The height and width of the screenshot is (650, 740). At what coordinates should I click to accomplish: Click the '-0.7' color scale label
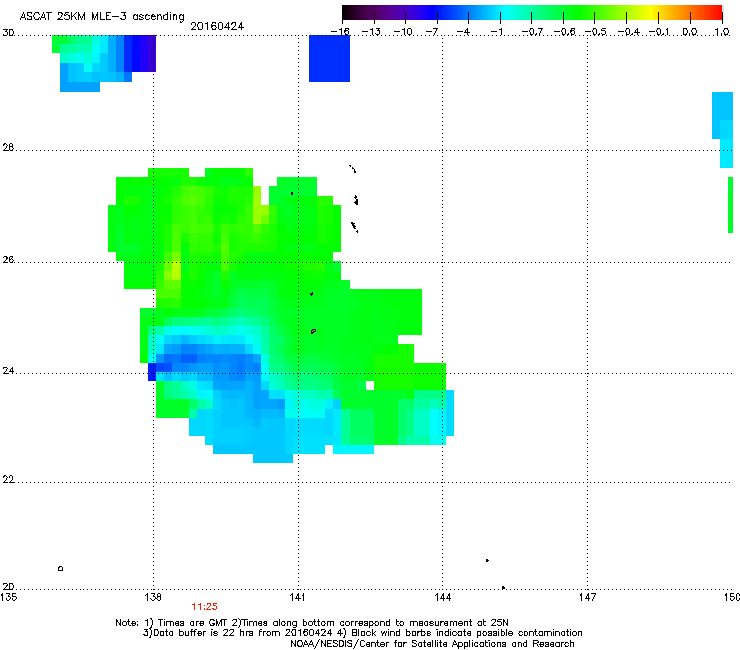532,32
